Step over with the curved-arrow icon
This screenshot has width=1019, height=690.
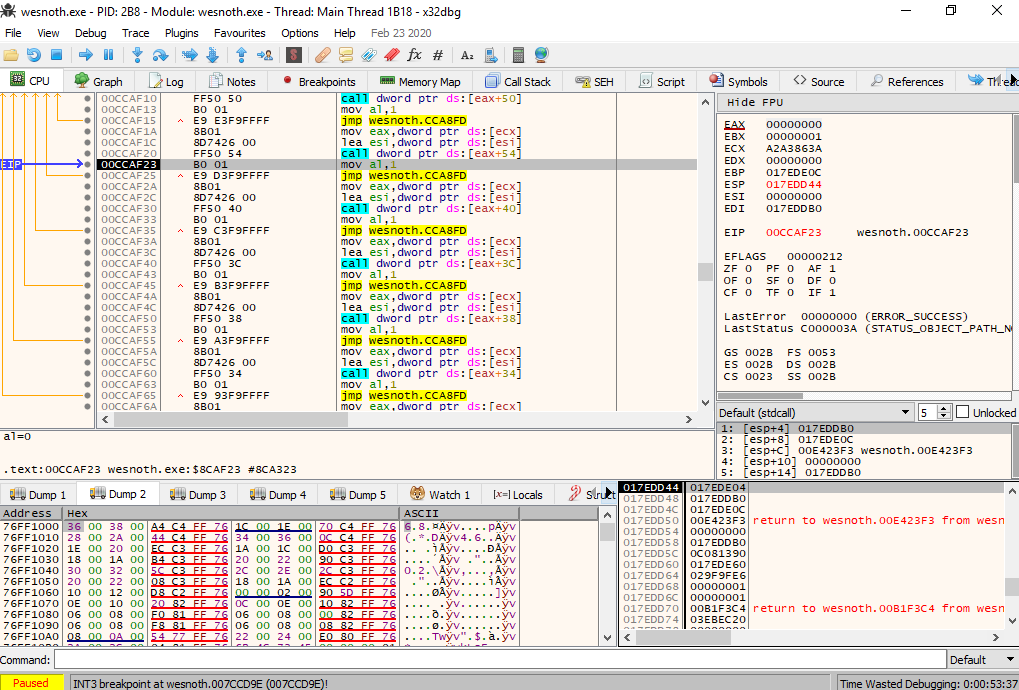pos(161,55)
